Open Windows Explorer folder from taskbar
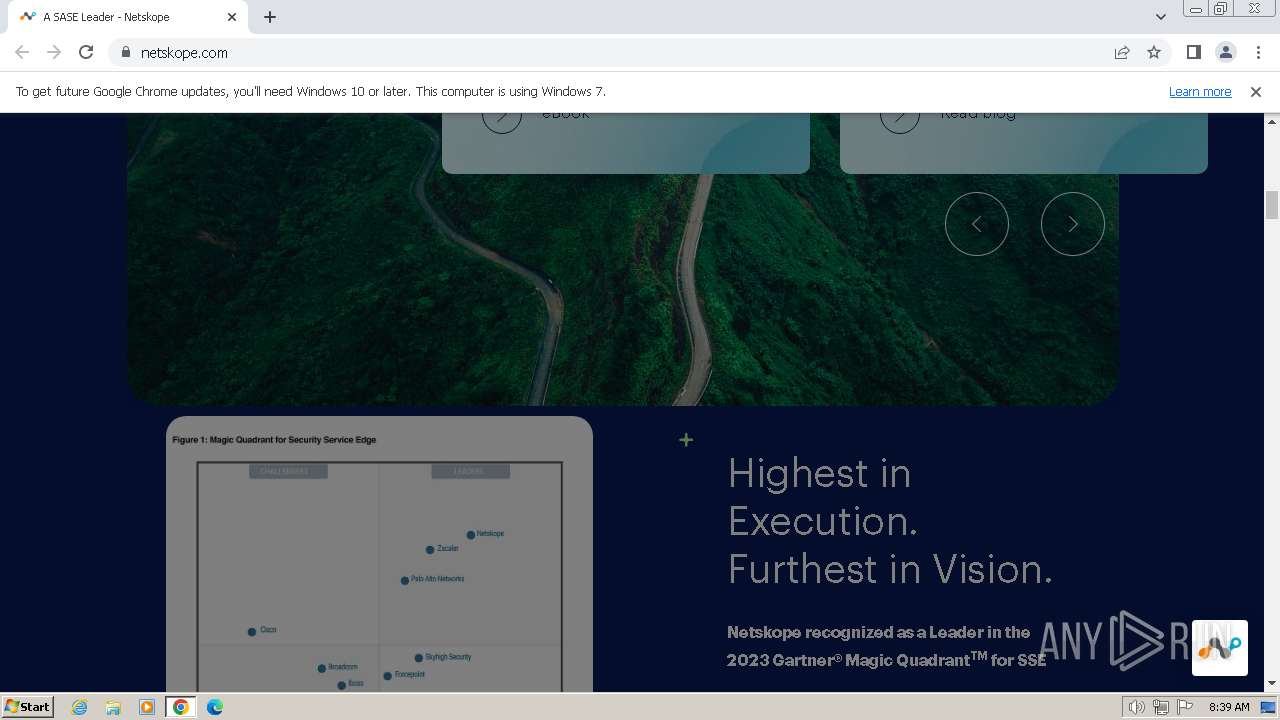The height and width of the screenshot is (720, 1280). 113,707
